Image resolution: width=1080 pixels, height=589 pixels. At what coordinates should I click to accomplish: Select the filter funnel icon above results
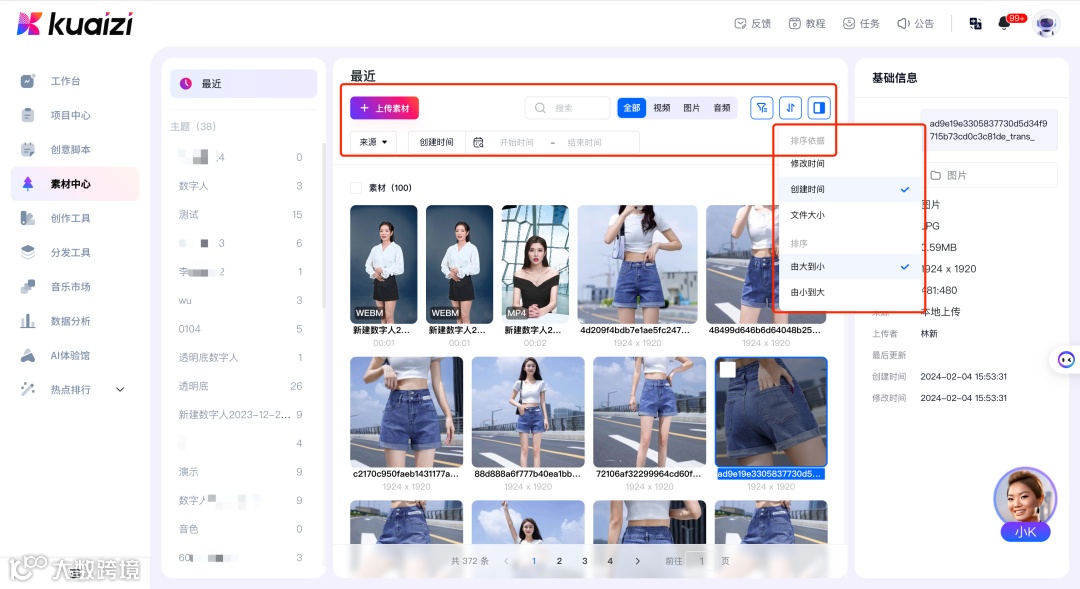click(x=760, y=107)
